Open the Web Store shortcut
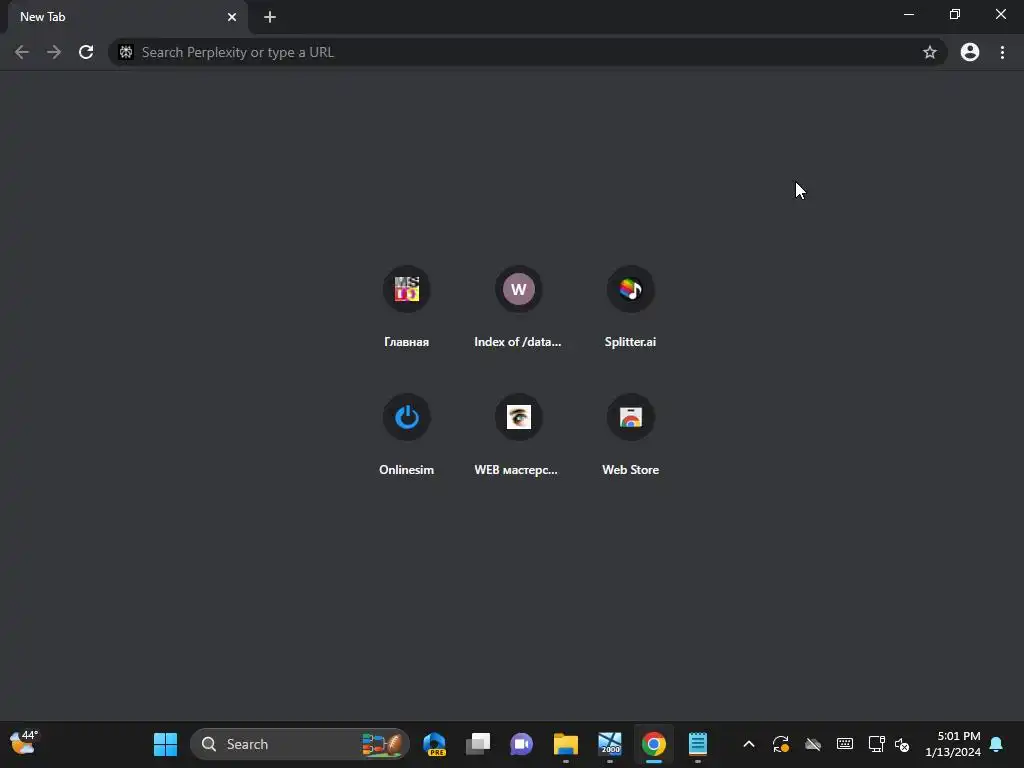Screen dimensions: 1024x768 (x=630, y=434)
